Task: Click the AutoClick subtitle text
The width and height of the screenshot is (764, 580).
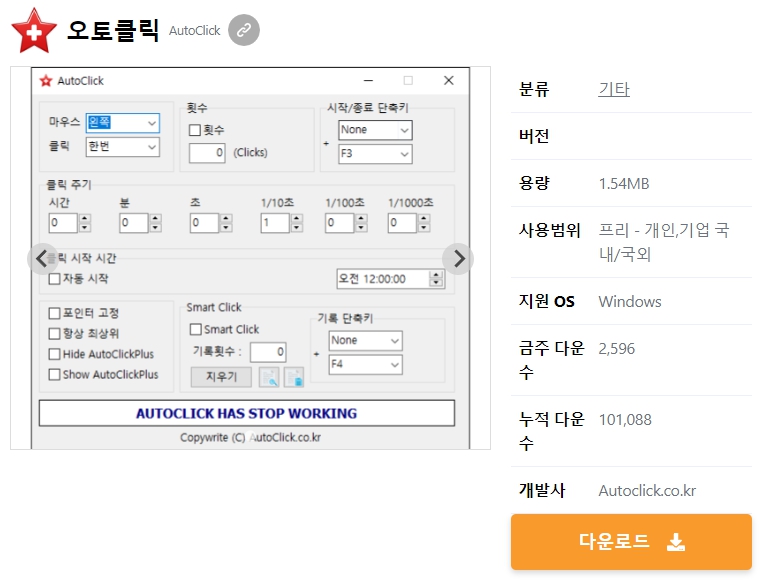Action: tap(194, 31)
